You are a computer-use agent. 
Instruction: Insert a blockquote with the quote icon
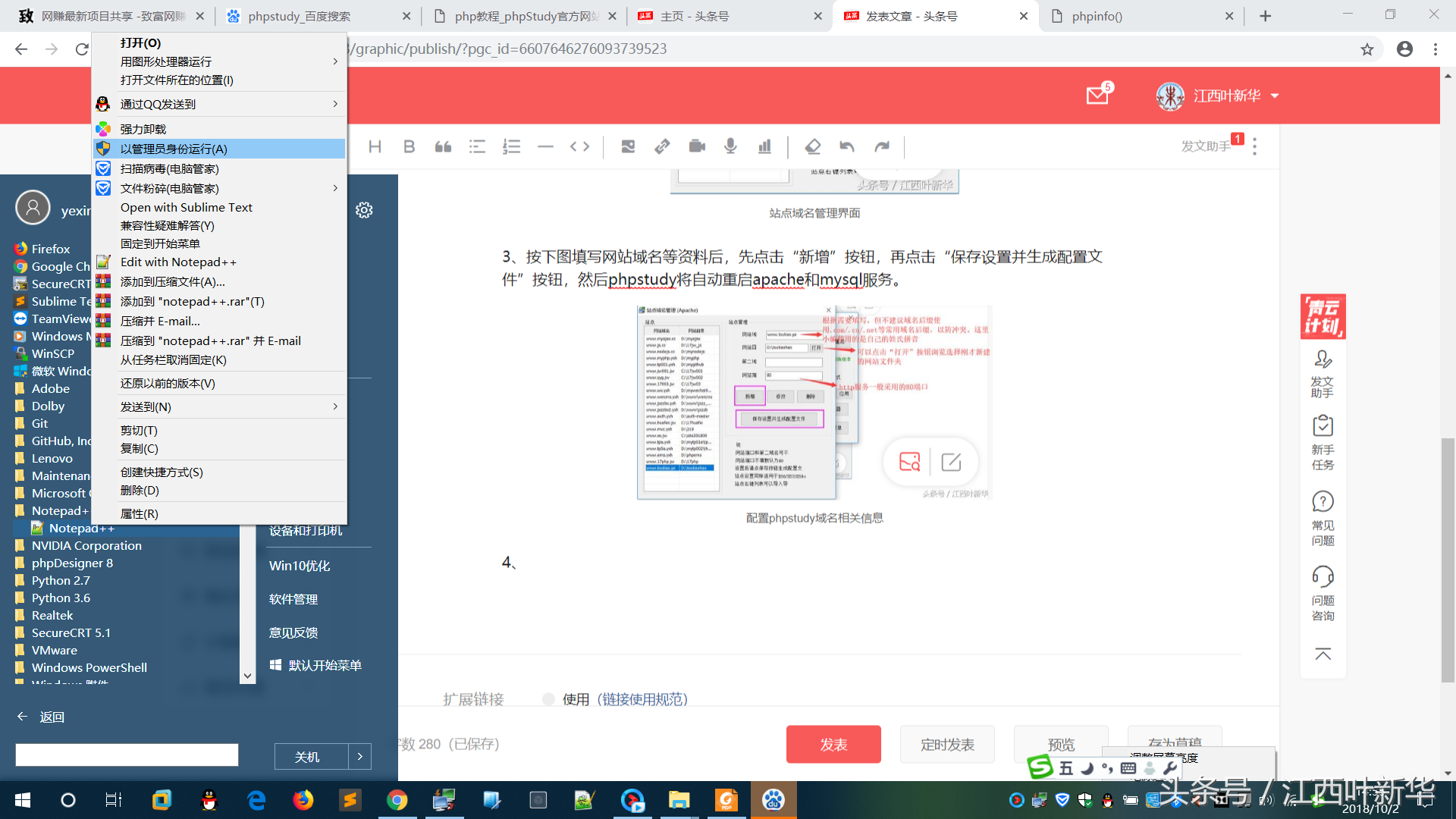(x=443, y=146)
